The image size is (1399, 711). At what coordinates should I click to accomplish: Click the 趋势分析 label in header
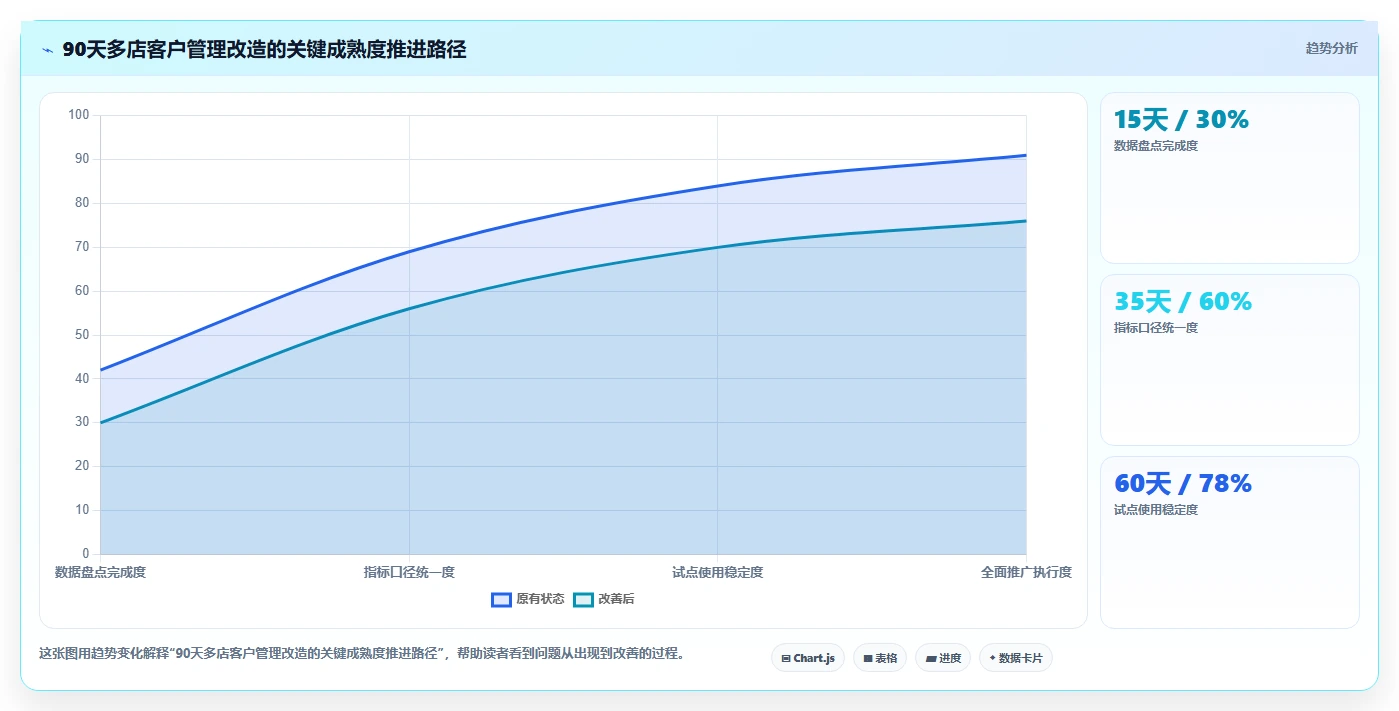click(x=1332, y=48)
